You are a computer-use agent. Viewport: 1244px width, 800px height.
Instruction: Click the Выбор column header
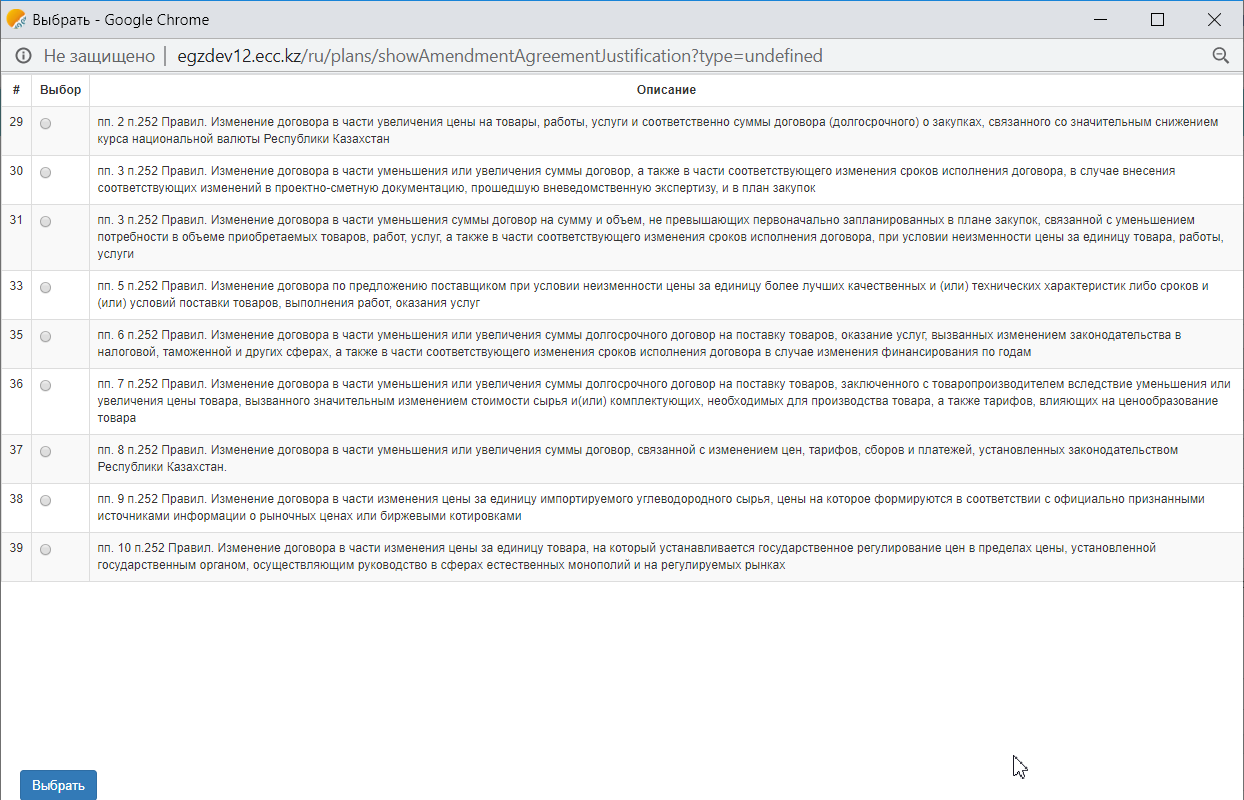point(60,90)
